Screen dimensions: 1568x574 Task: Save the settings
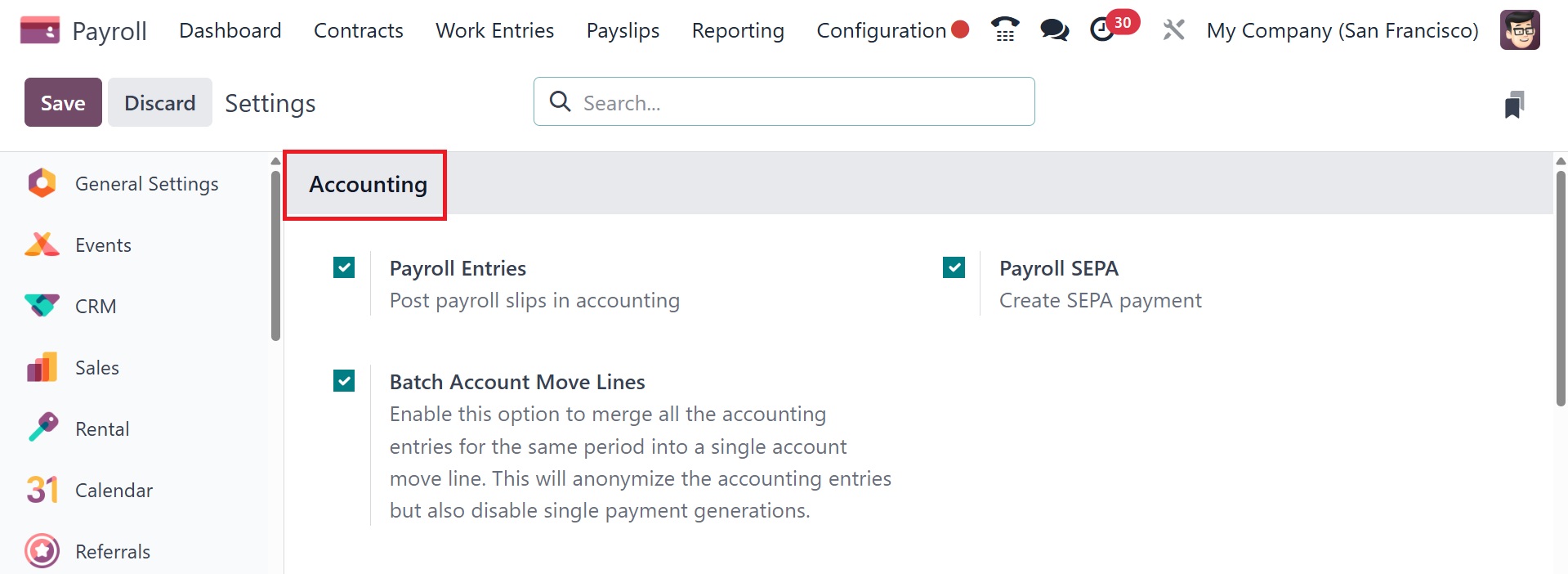(x=63, y=102)
